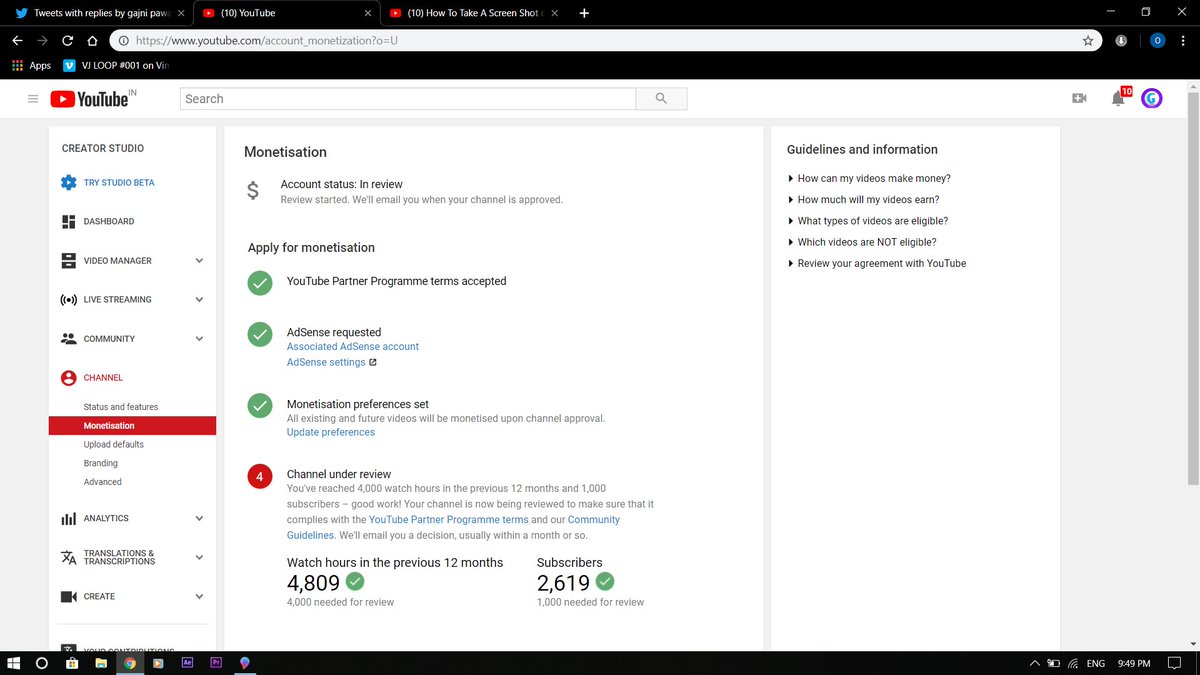Open 'VJ LOOP #001' bookmark
The height and width of the screenshot is (675, 1200).
pyautogui.click(x=116, y=65)
